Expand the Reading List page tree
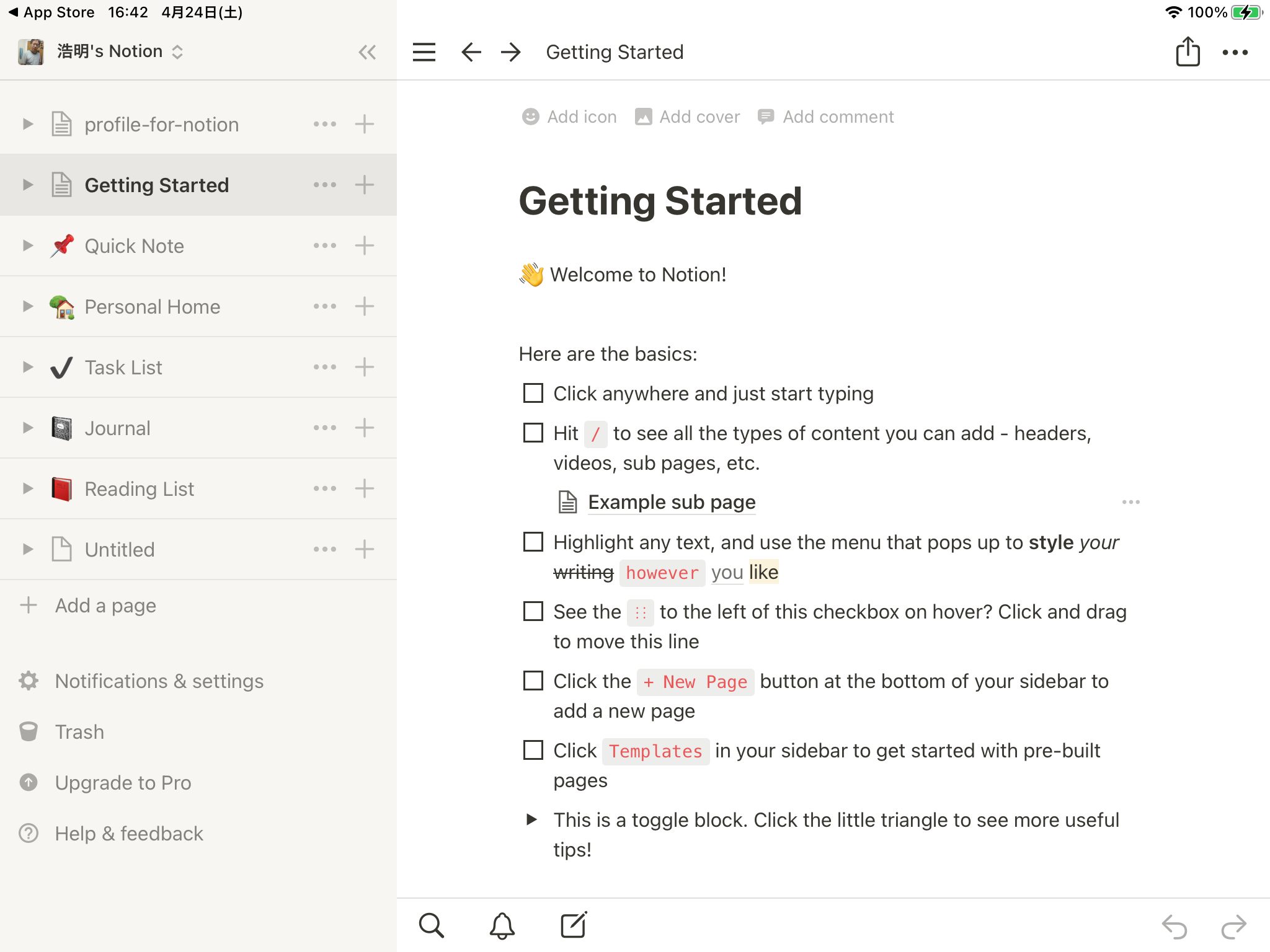Viewport: 1270px width, 952px height. 27,488
